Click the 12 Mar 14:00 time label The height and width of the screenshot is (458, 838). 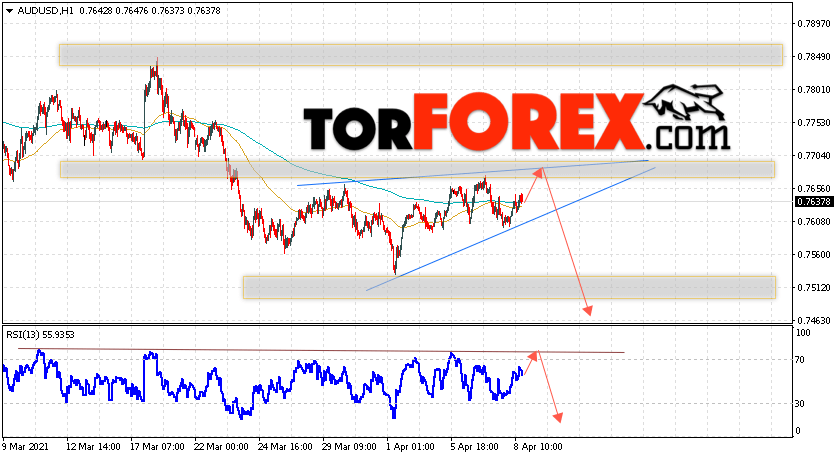(93, 447)
